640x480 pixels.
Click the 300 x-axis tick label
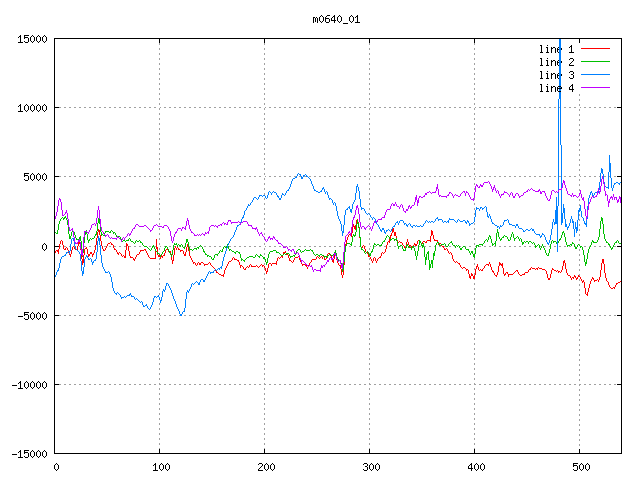click(370, 467)
